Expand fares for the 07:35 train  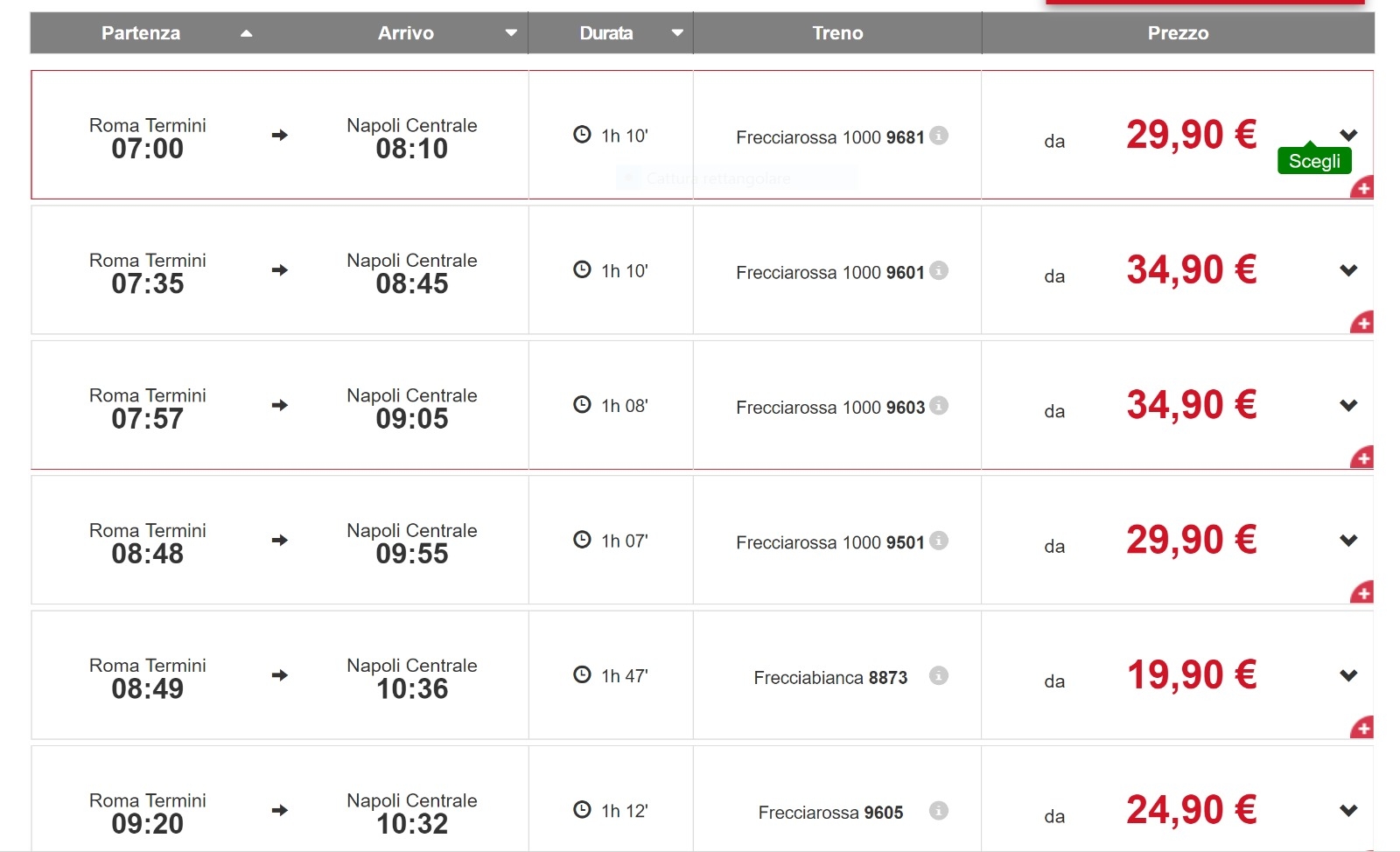pos(1348,270)
